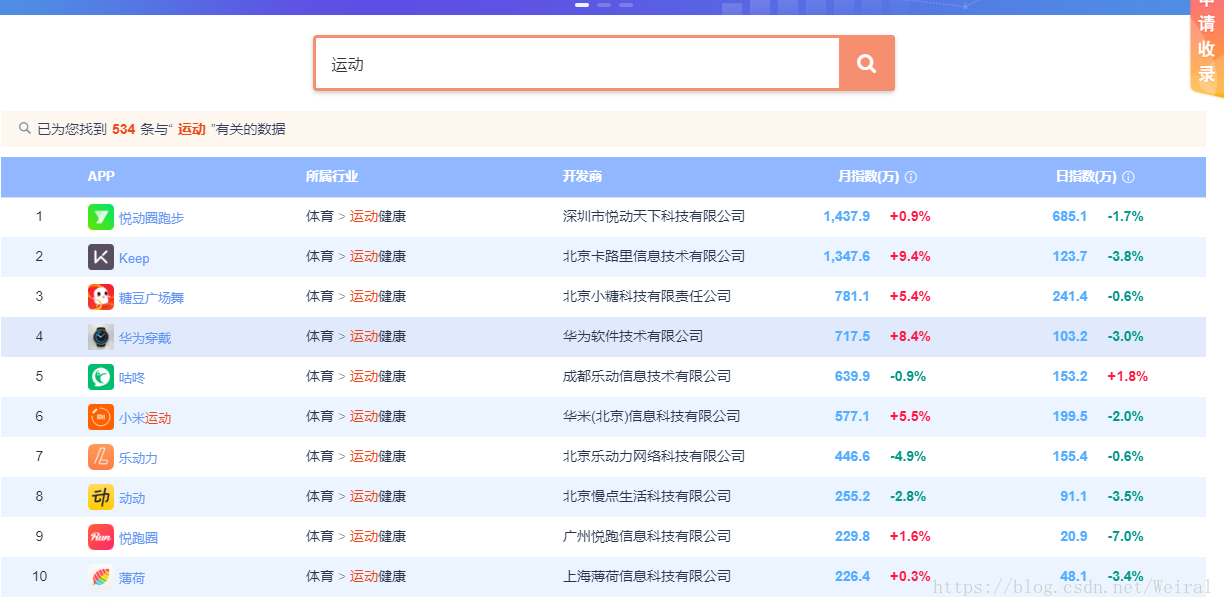Open the 悦动圈跑步 app link

pos(151,218)
